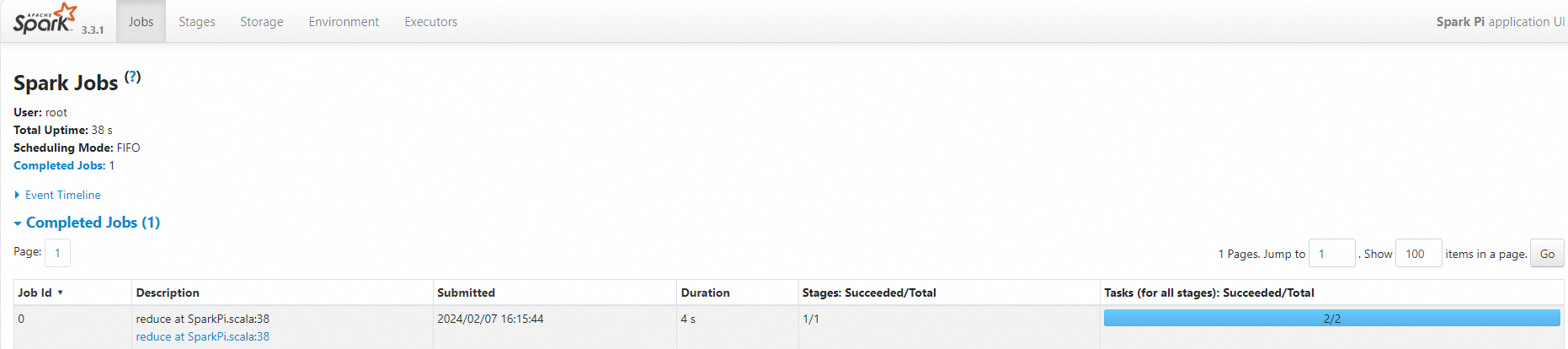
Task: Select page 1 in pagination
Action: pos(57,253)
